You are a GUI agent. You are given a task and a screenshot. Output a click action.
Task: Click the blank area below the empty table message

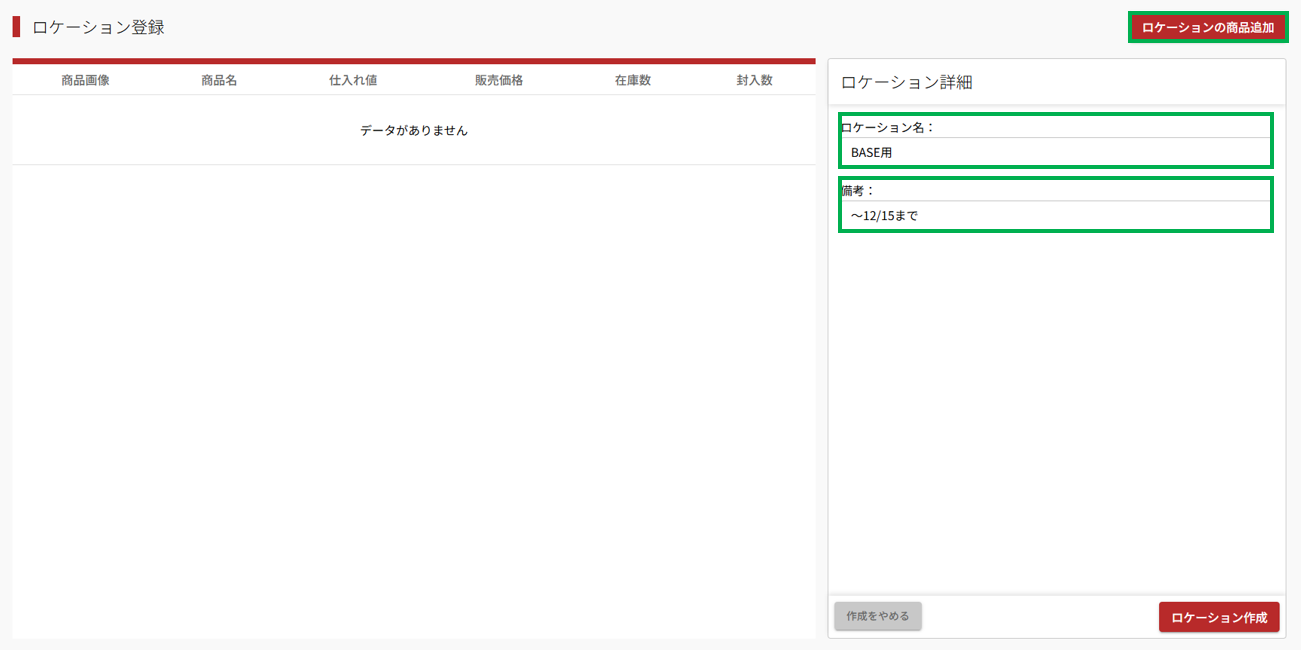click(414, 400)
